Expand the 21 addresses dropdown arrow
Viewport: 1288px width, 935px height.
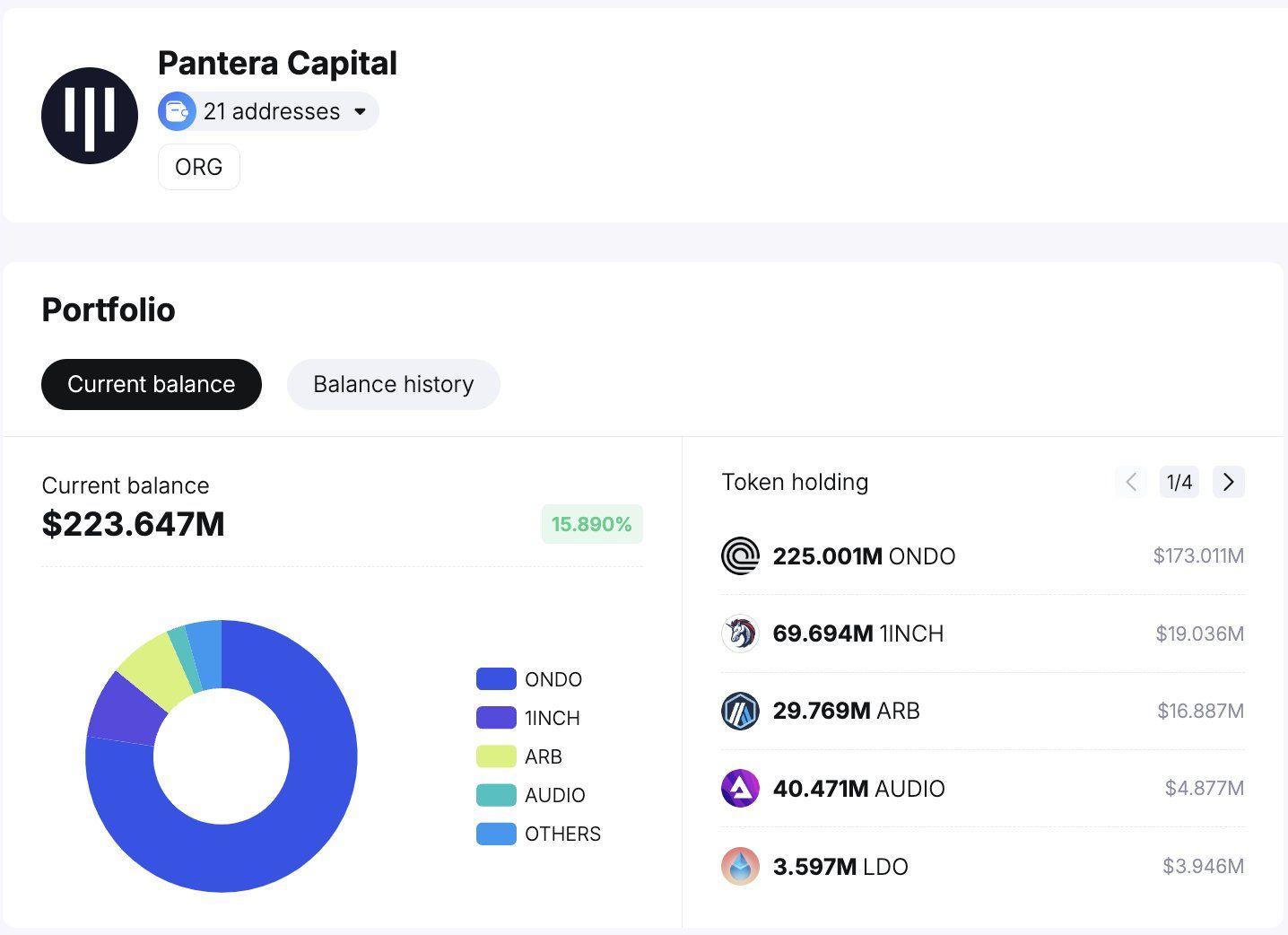pos(360,112)
